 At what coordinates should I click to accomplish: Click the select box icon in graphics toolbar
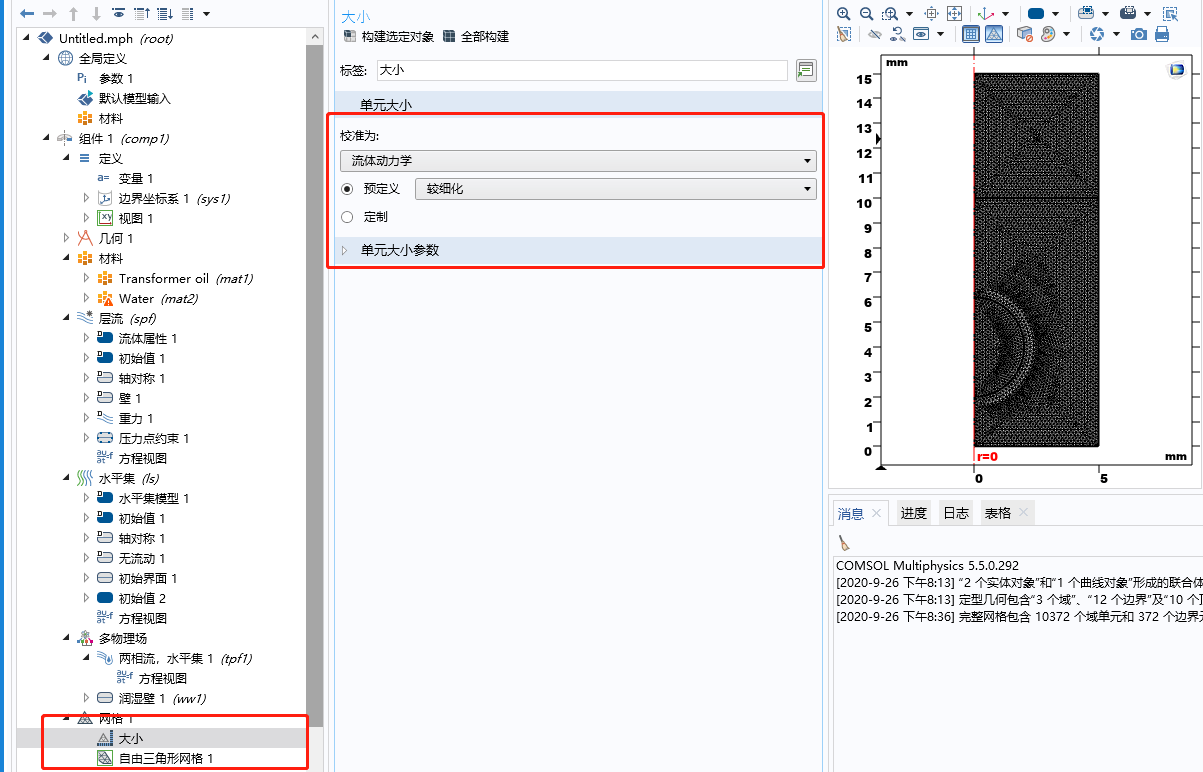click(1170, 14)
